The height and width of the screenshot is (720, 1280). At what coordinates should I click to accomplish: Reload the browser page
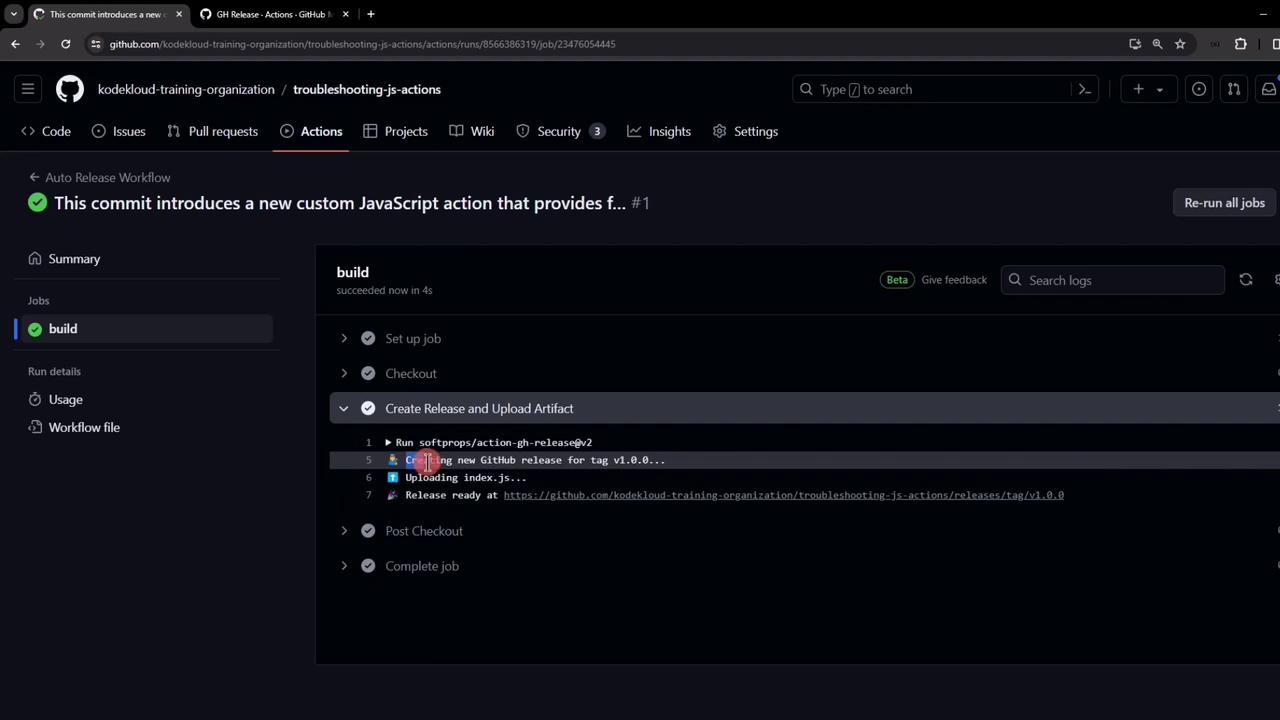pyautogui.click(x=66, y=44)
